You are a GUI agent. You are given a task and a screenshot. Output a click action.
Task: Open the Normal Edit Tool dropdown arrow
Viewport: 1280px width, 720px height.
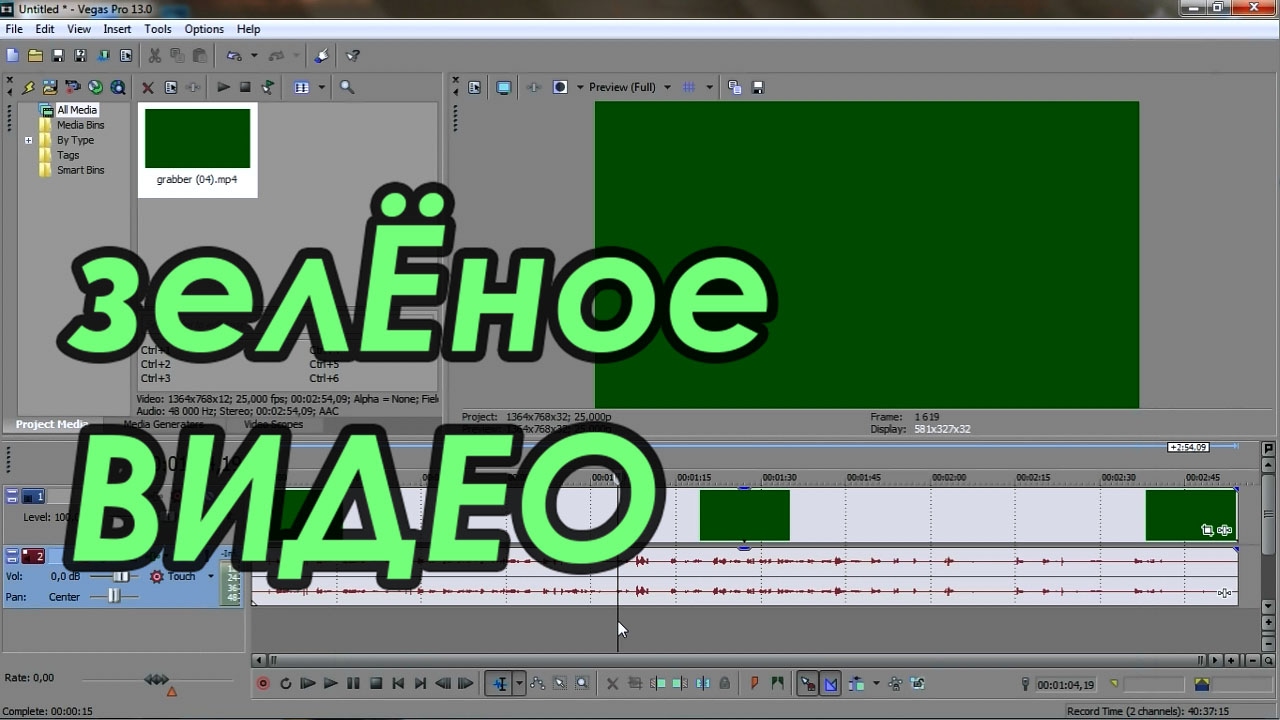tap(519, 684)
